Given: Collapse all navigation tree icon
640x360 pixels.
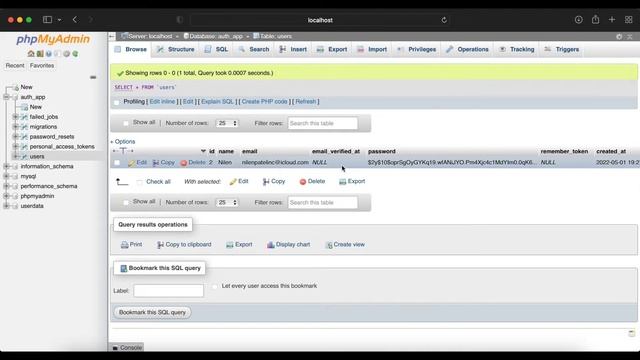Looking at the screenshot, I should pyautogui.click(x=93, y=77).
